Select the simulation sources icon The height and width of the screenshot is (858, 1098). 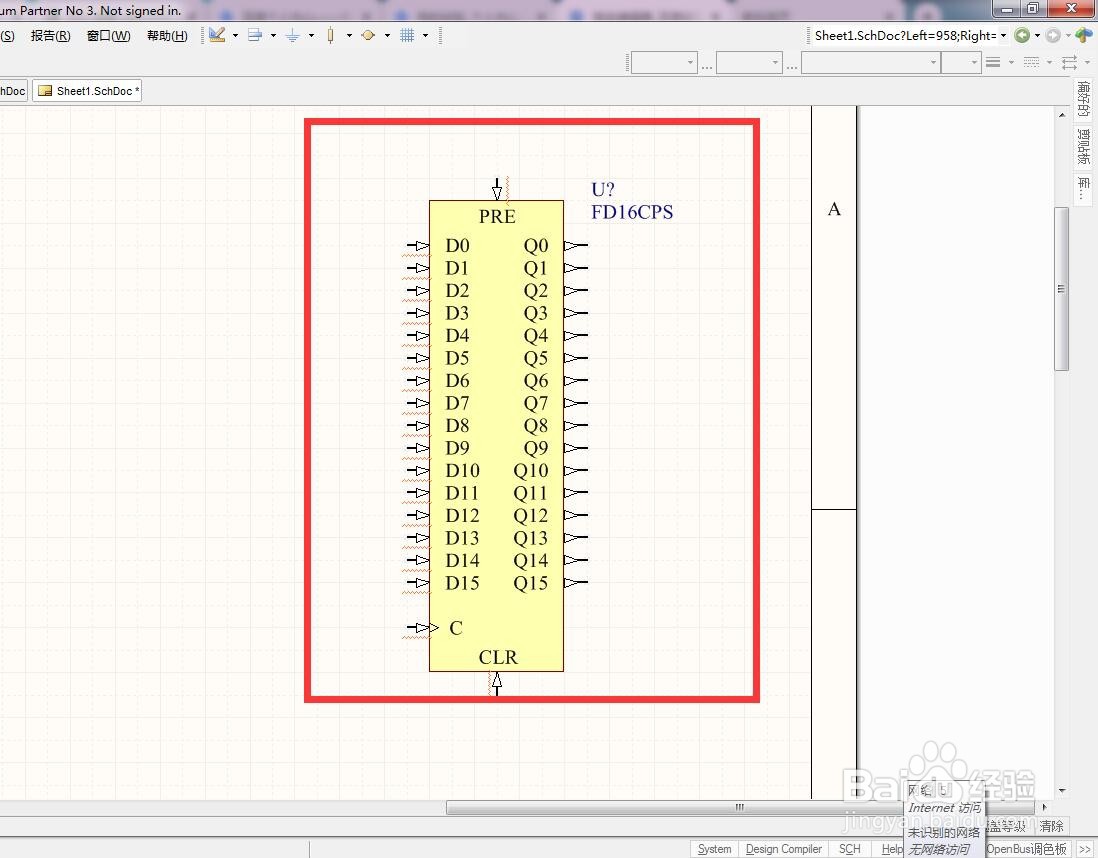(368, 35)
